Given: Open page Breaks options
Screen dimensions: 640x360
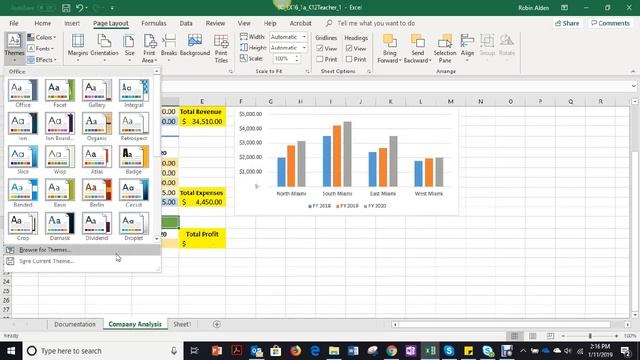Looking at the screenshot, I should tap(169, 49).
